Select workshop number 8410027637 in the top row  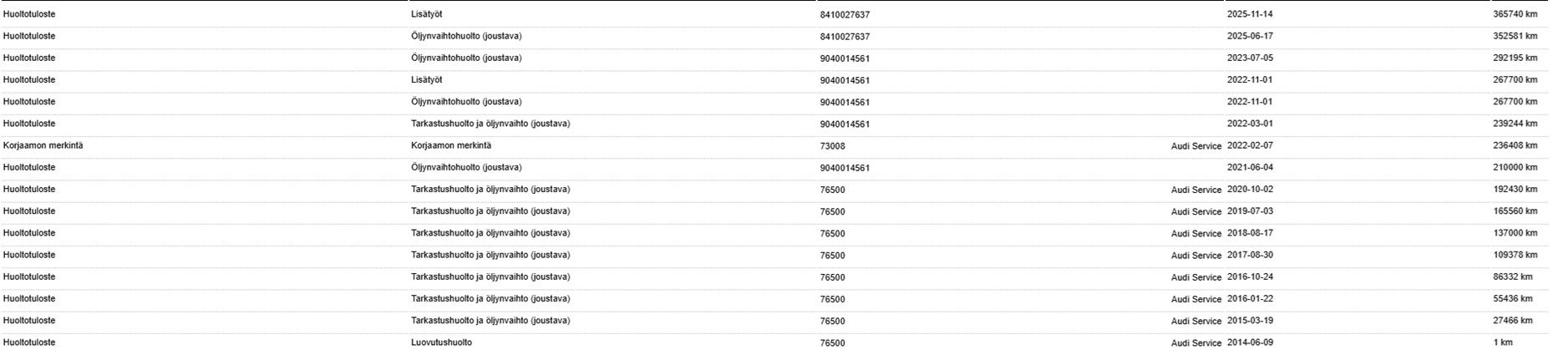845,15
